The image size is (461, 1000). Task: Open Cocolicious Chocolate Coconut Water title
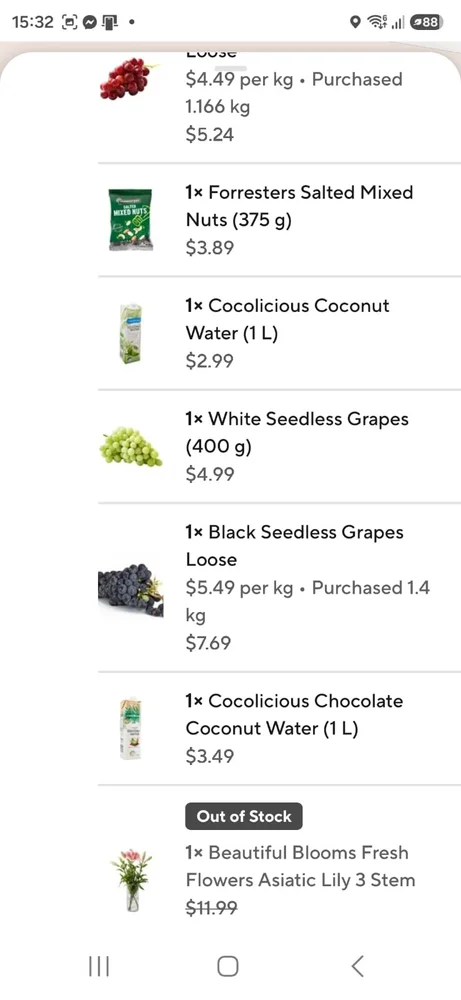click(x=294, y=714)
